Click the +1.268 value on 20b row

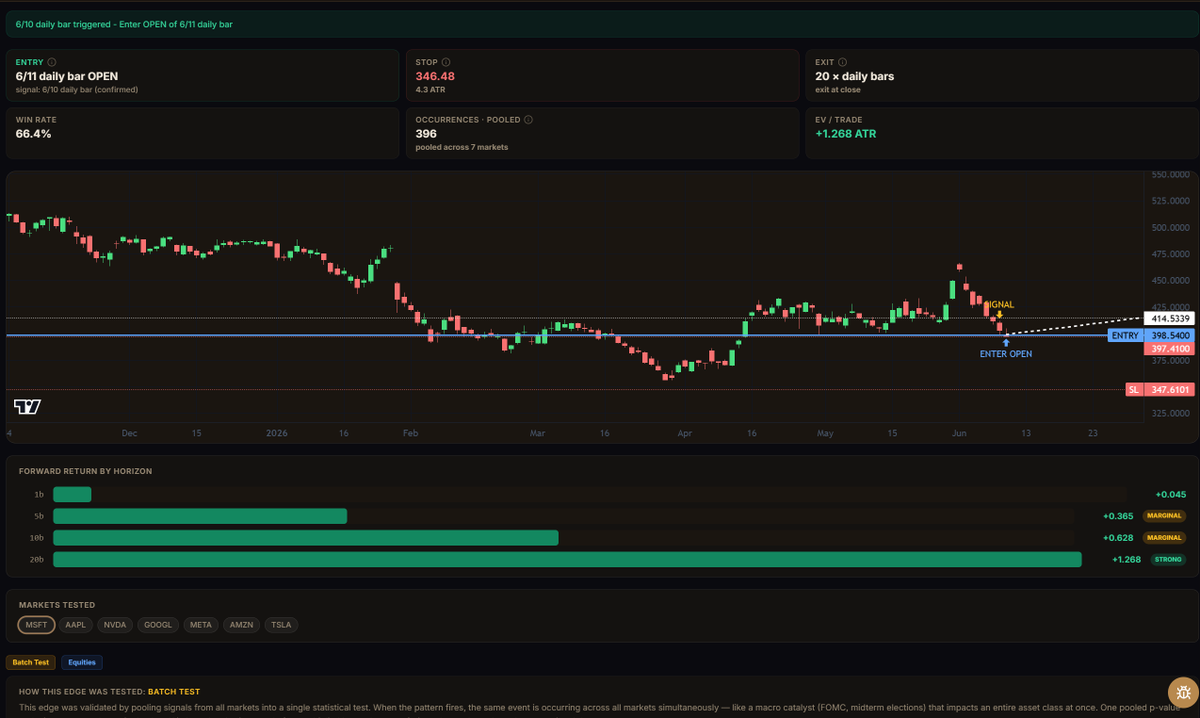point(1126,559)
